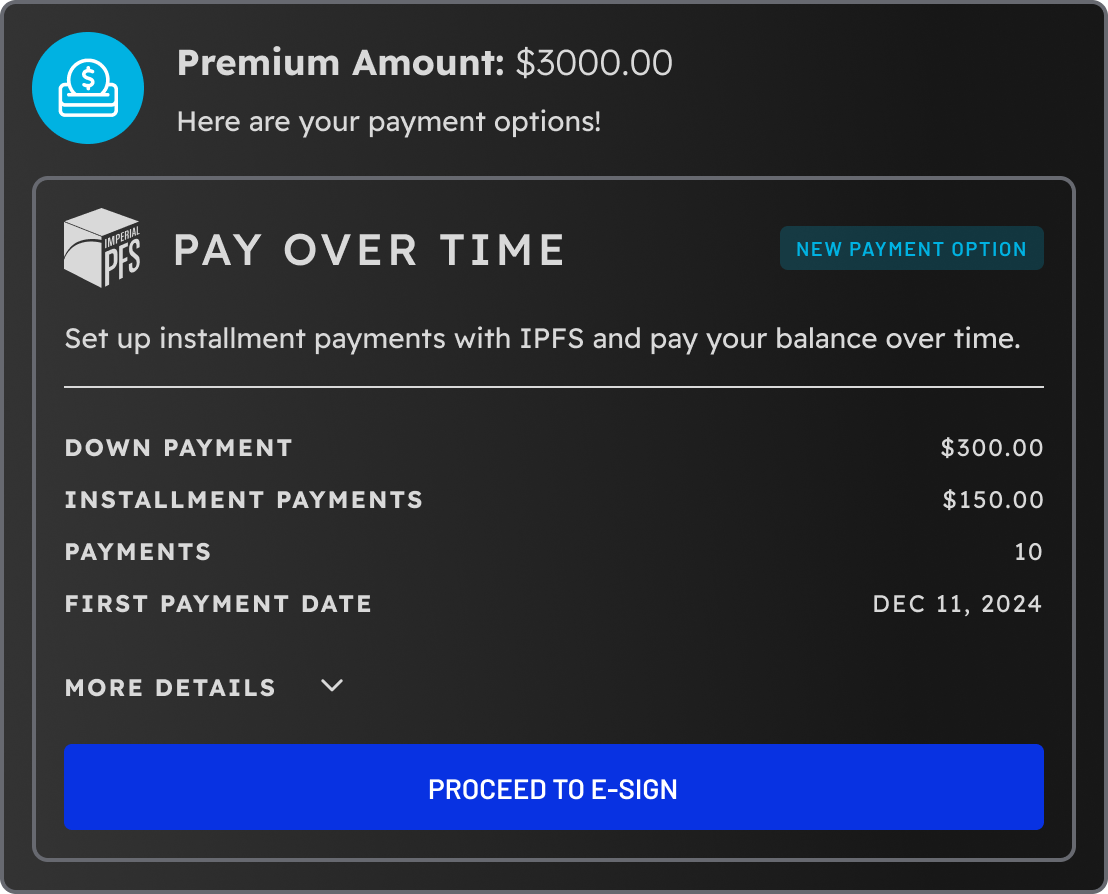Select the DOWN PAYMENT row
This screenshot has height=894, width=1108.
tap(178, 448)
